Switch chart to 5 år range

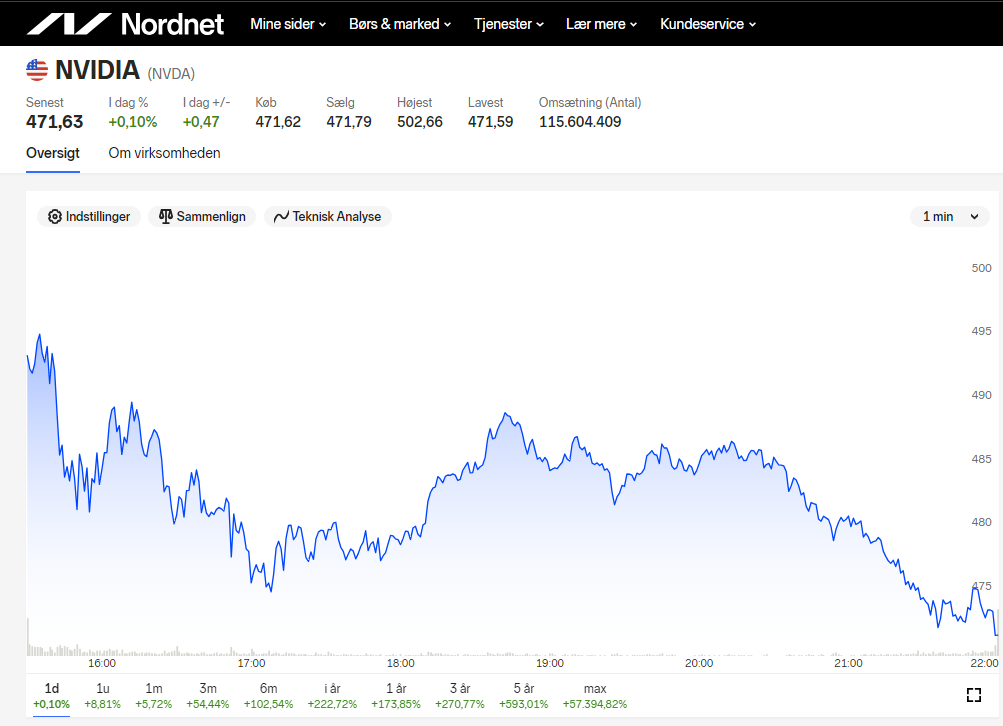tap(524, 696)
